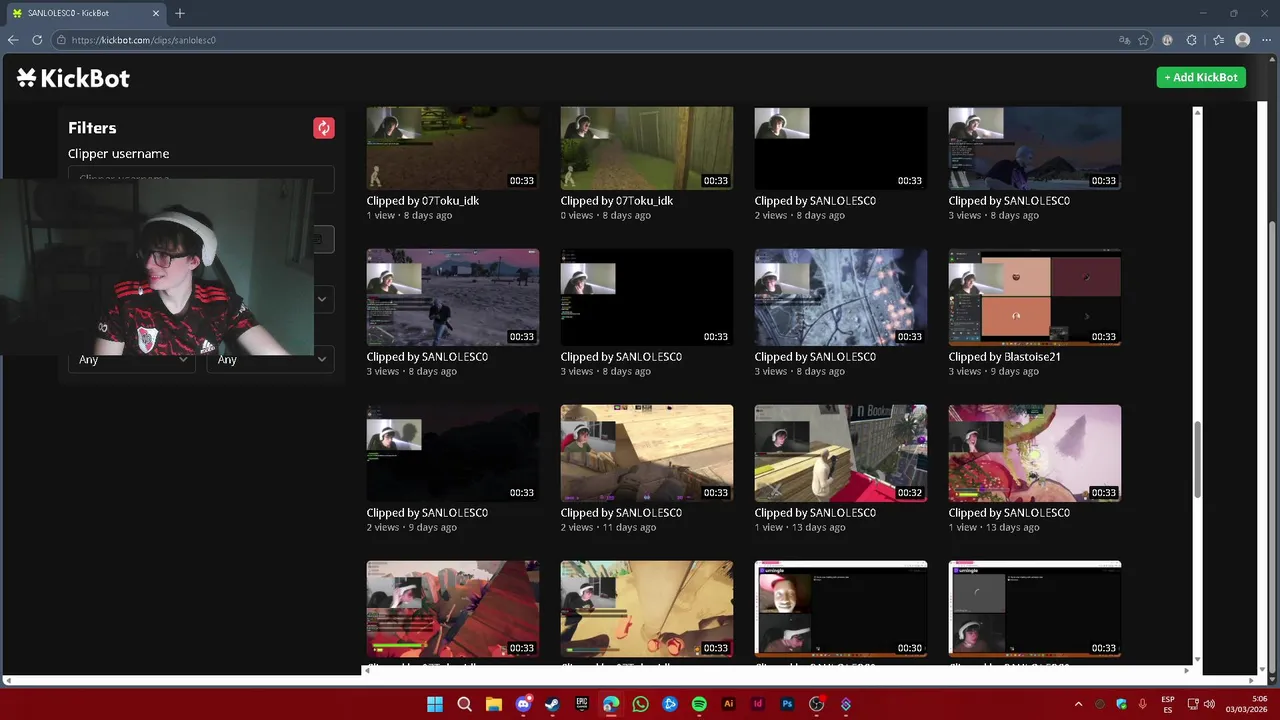Image resolution: width=1280 pixels, height=720 pixels.
Task: Launch Adobe InDesign from the taskbar
Action: [758, 704]
